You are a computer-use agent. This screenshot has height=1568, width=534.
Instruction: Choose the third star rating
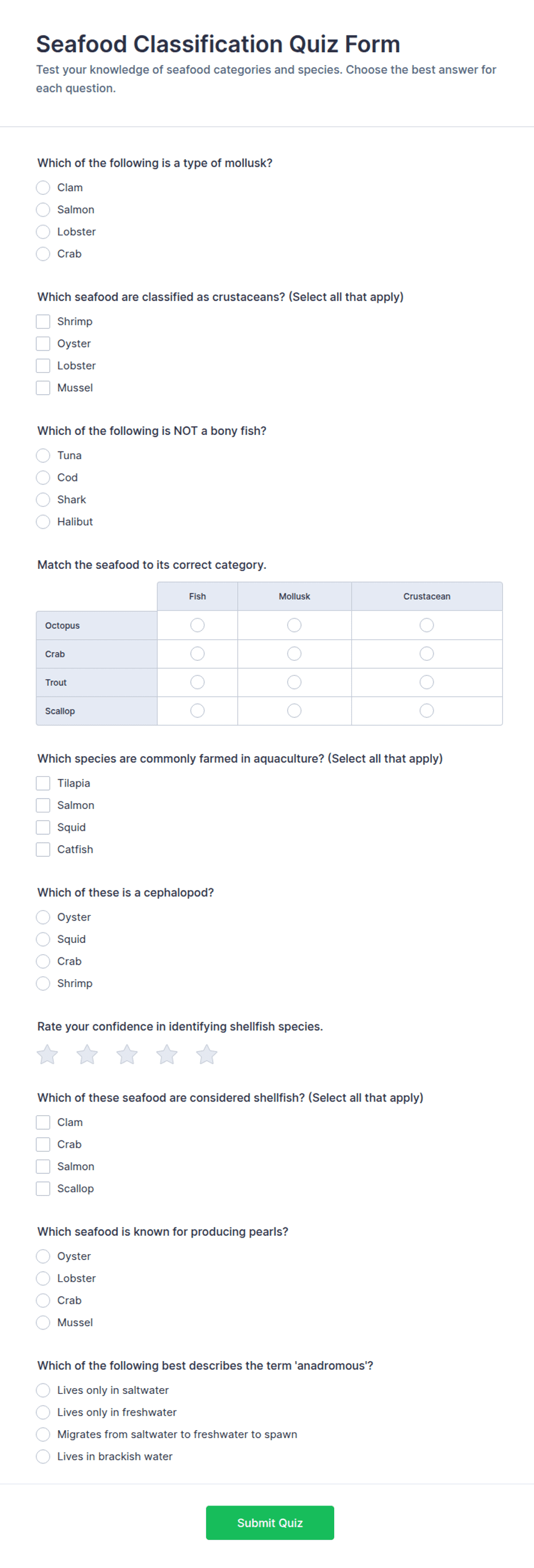click(x=127, y=1054)
